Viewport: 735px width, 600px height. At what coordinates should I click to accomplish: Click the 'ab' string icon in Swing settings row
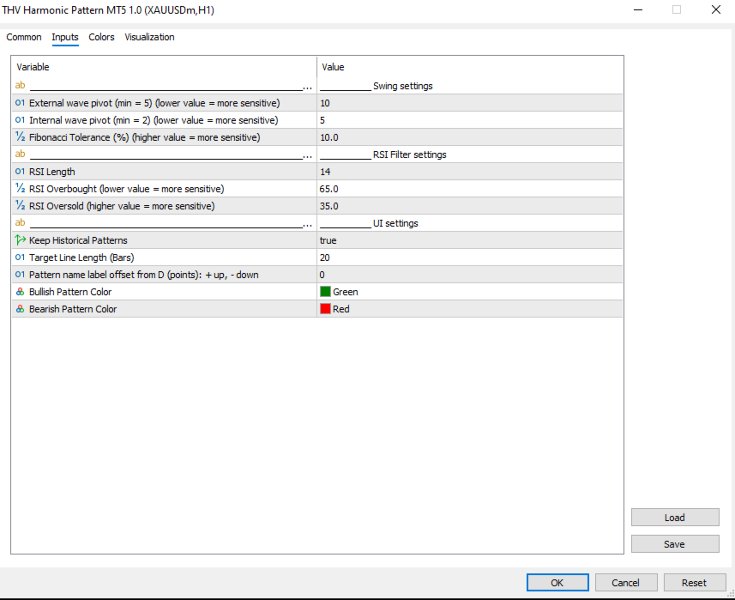pyautogui.click(x=20, y=85)
